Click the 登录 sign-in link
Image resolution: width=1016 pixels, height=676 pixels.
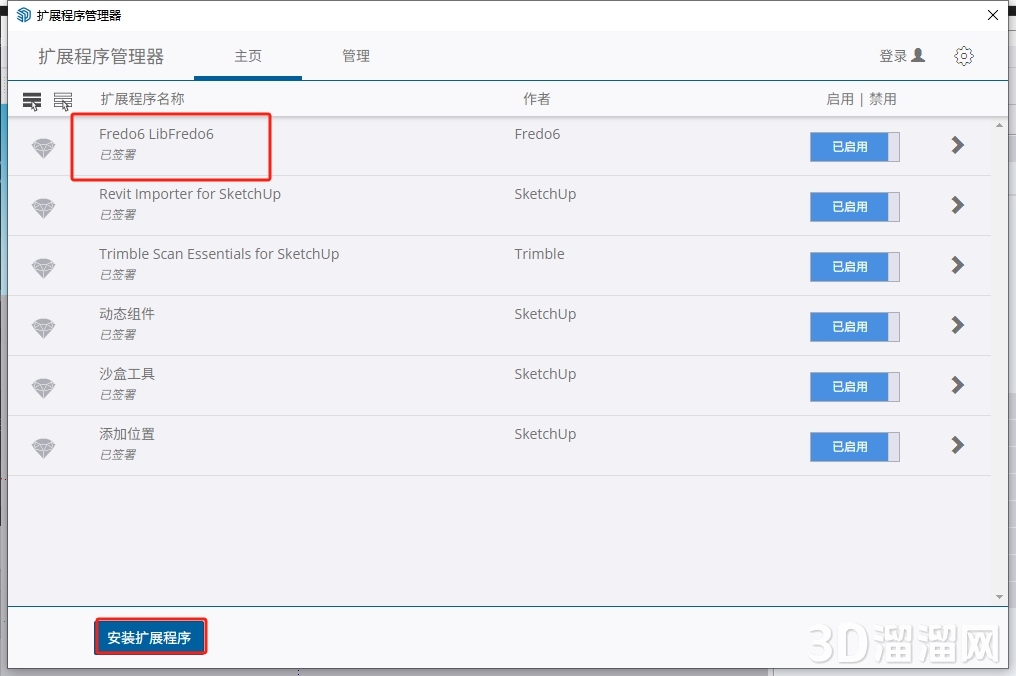point(893,56)
